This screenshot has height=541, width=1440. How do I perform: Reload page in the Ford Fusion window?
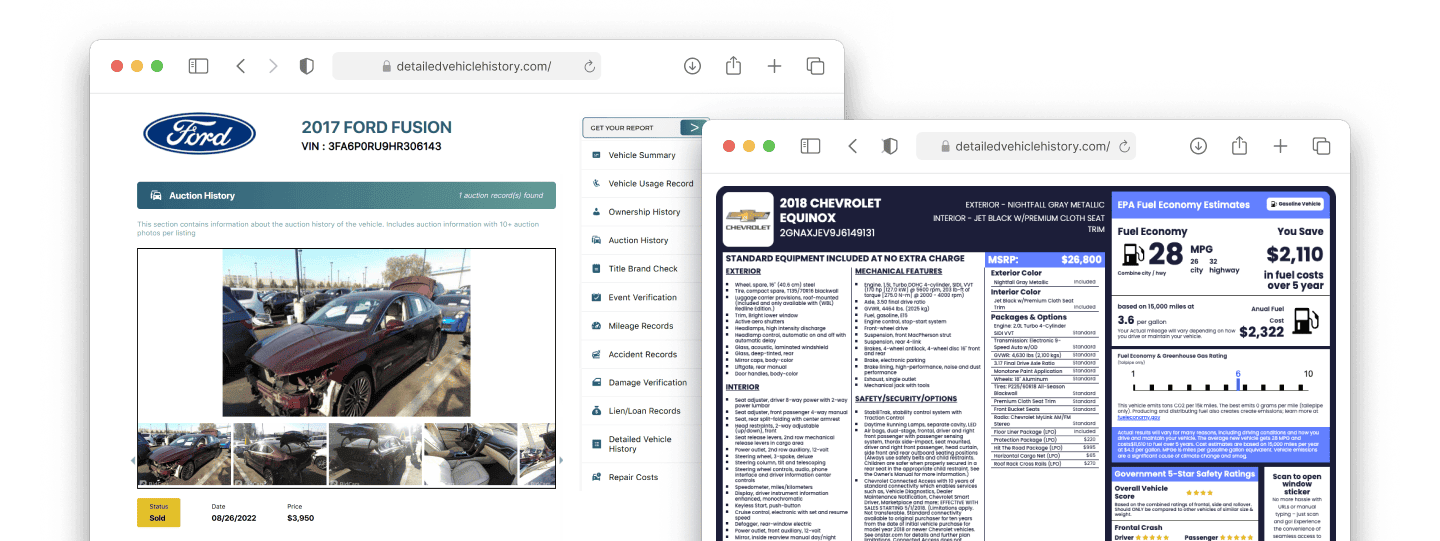(x=589, y=67)
